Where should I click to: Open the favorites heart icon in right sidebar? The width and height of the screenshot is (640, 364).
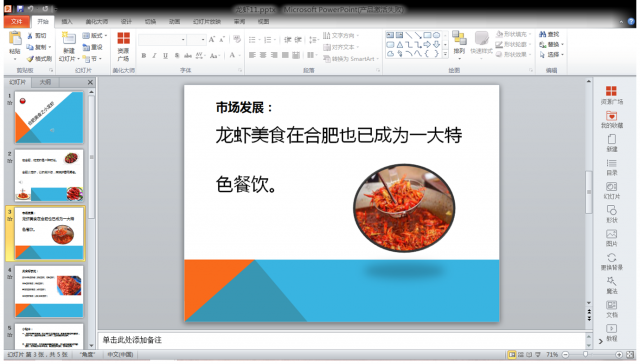(x=611, y=115)
